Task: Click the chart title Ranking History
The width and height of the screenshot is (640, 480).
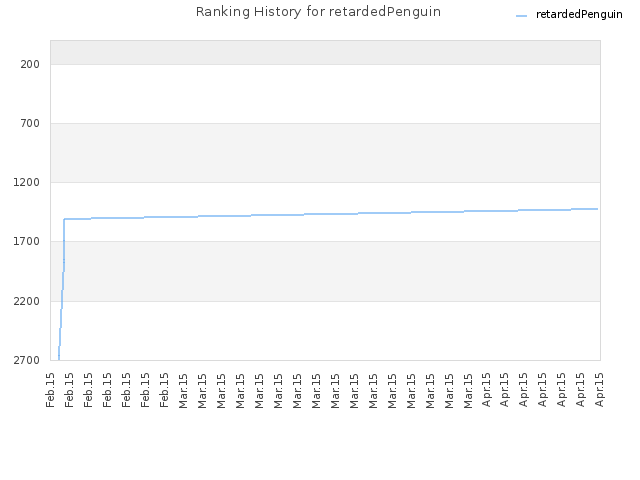Action: 318,12
